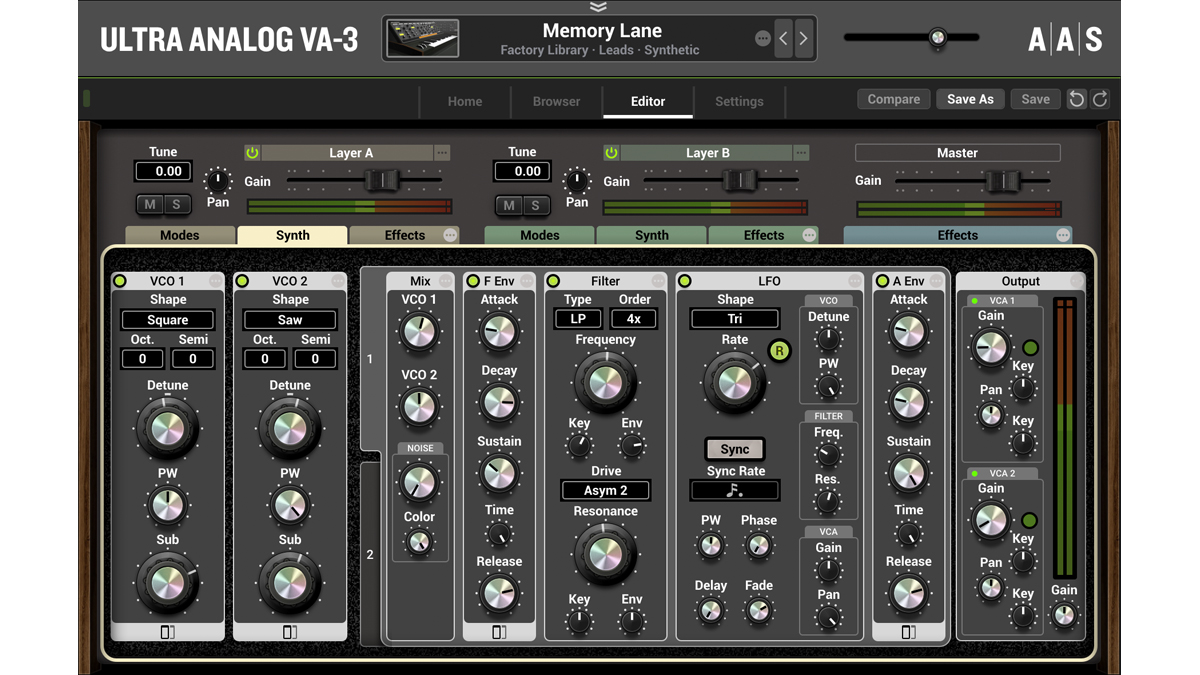The height and width of the screenshot is (675, 1200).
Task: Click the redo arrow icon
Action: 1100,99
